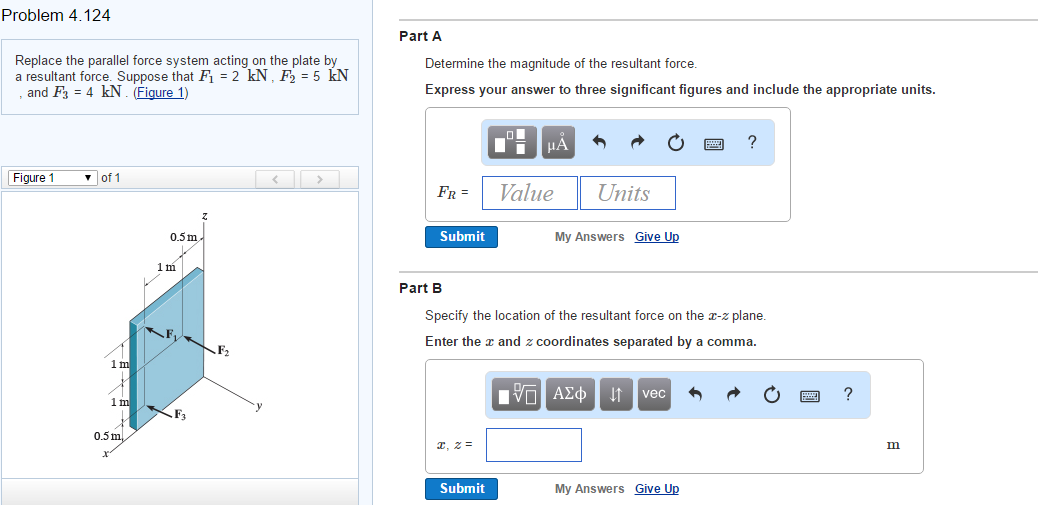The width and height of the screenshot is (1062, 505).
Task: Go to next figure arrow
Action: pos(319,179)
